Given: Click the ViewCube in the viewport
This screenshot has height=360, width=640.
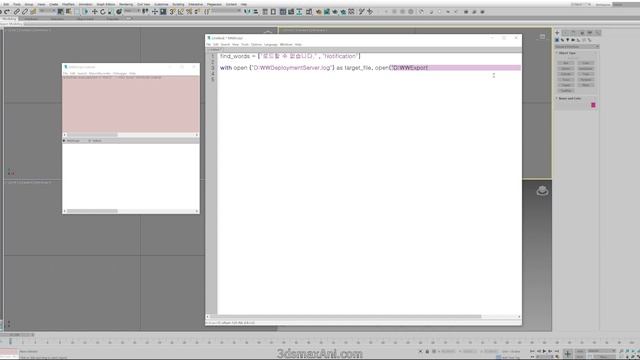Looking at the screenshot, I should click(x=542, y=191).
